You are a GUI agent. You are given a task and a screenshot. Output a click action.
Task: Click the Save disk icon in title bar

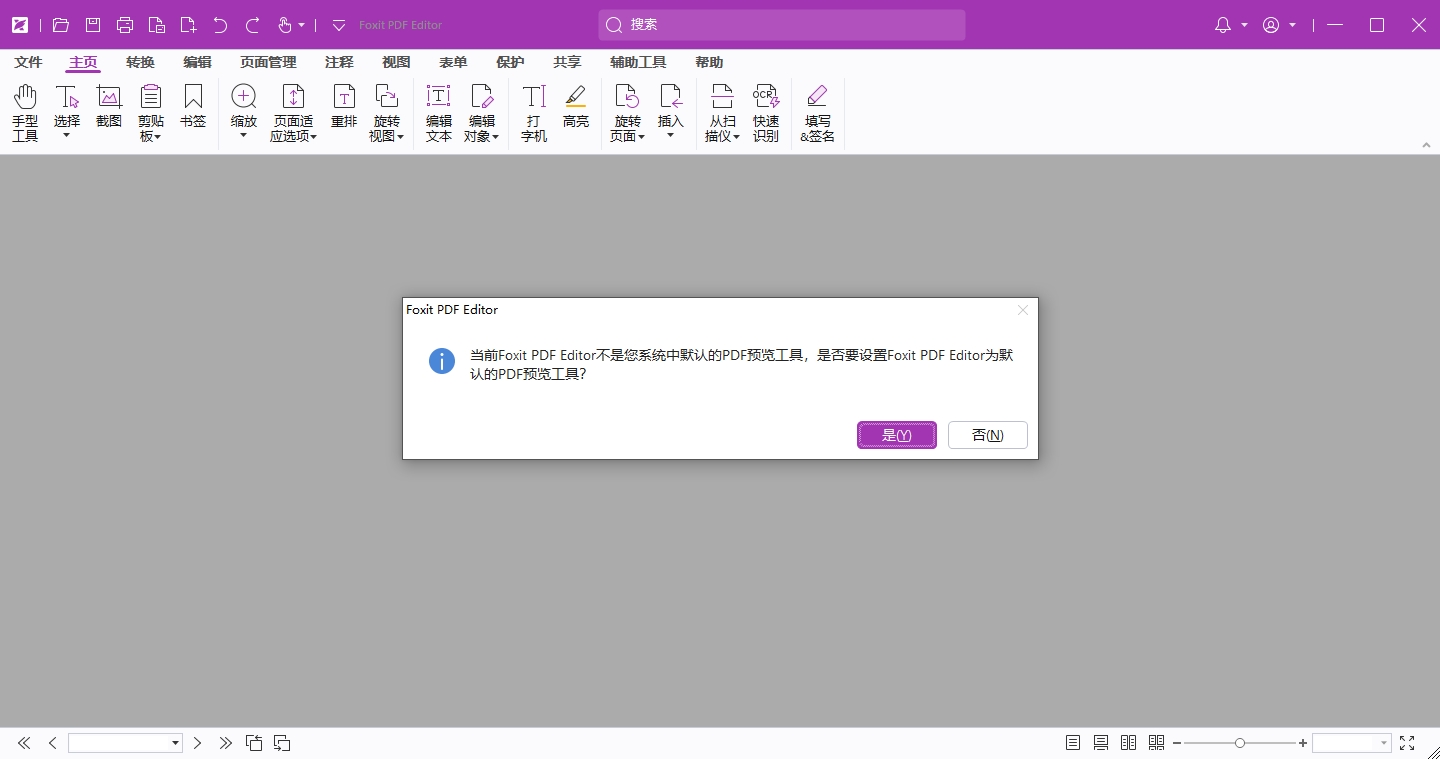(x=93, y=25)
